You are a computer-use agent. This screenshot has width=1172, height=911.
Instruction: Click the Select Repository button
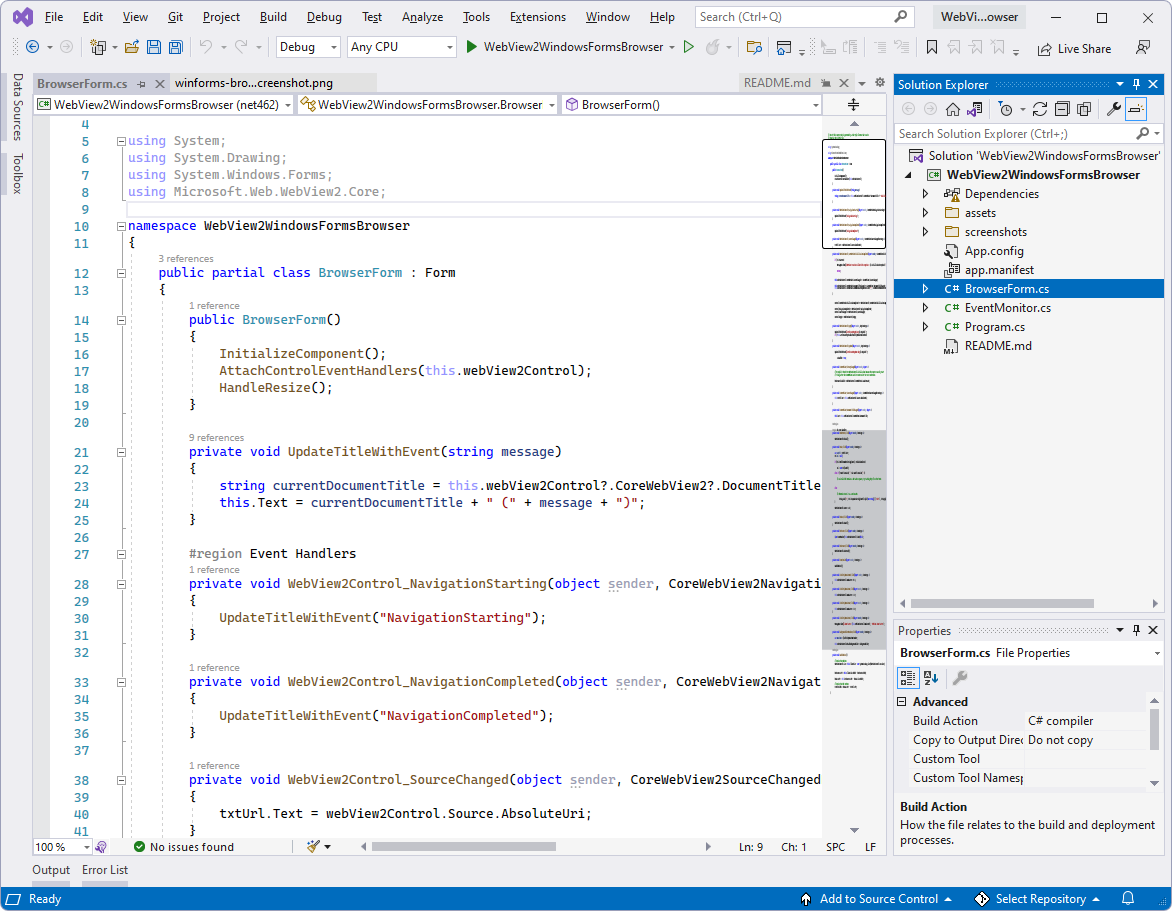coord(1040,898)
